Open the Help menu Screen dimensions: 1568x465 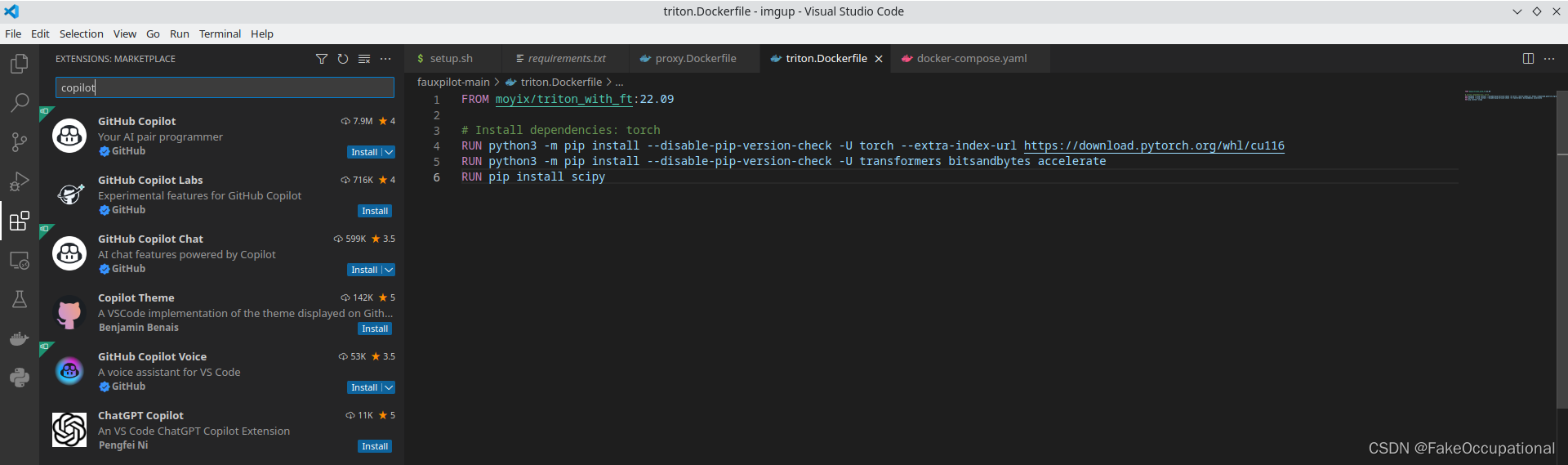(x=262, y=34)
